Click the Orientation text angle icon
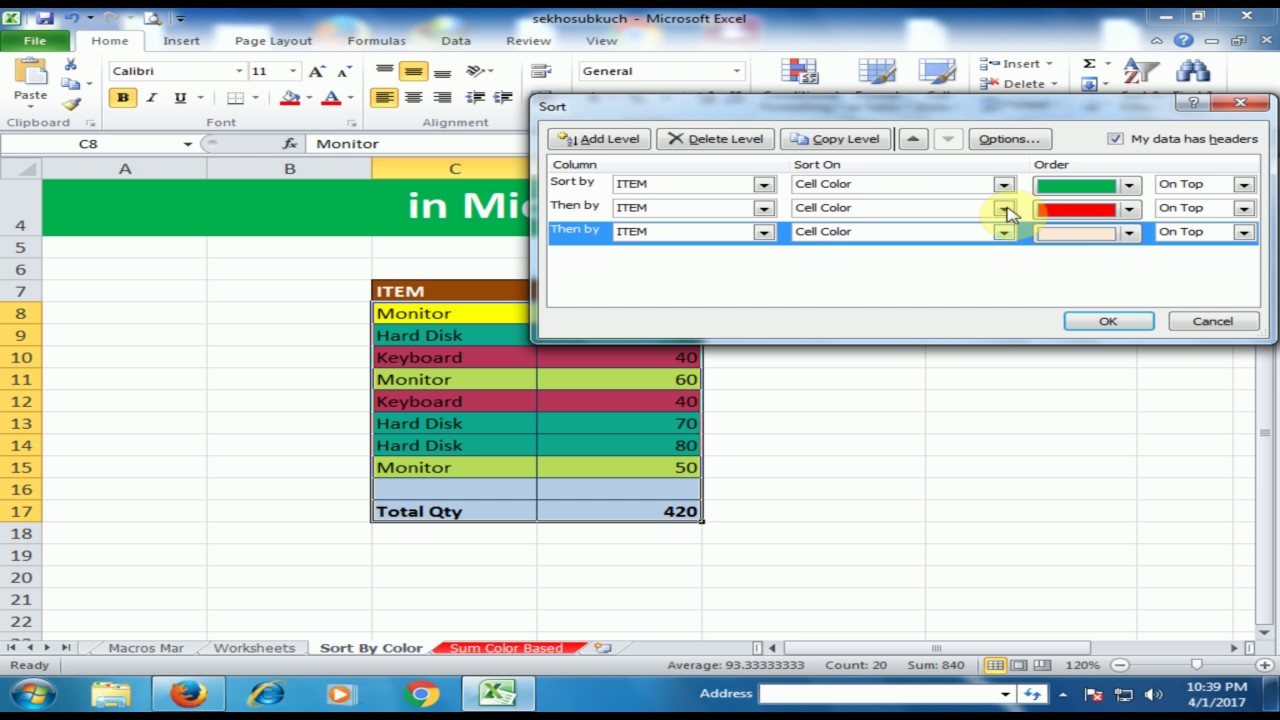Image resolution: width=1280 pixels, height=720 pixels. 476,71
